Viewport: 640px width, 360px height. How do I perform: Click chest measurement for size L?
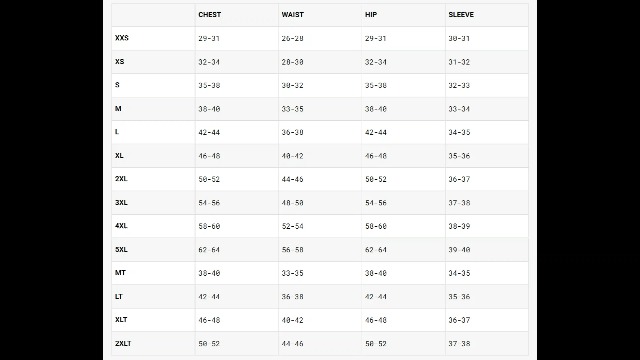pyautogui.click(x=209, y=132)
